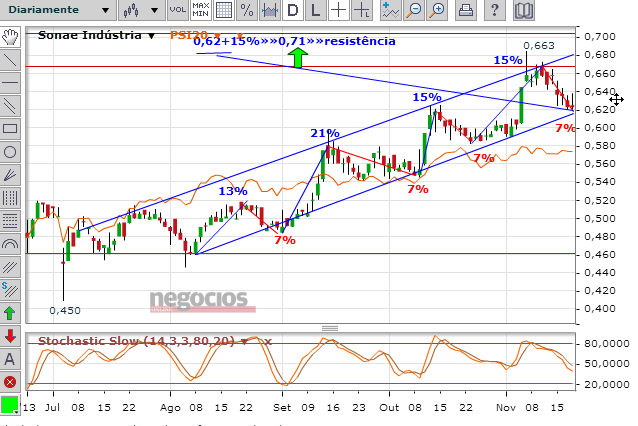Select the S speed lines tool
638x426 pixels.
pyautogui.click(x=10, y=290)
